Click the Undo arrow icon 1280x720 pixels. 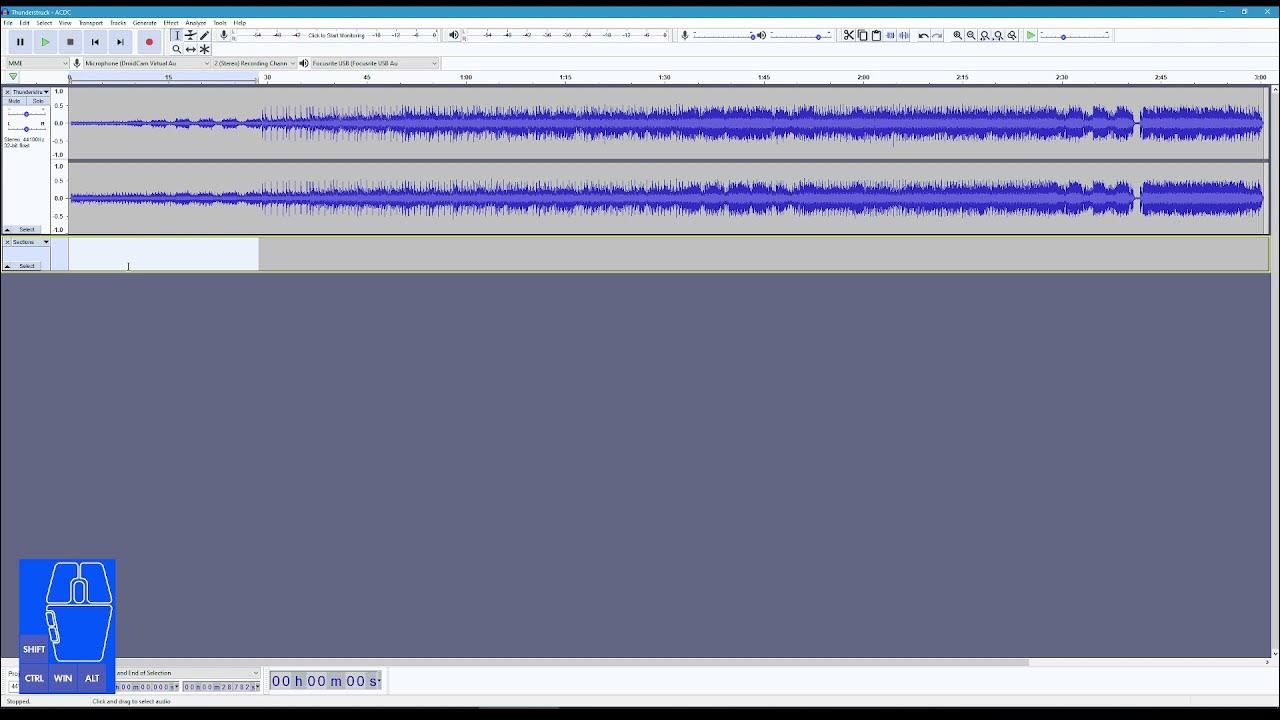(923, 35)
